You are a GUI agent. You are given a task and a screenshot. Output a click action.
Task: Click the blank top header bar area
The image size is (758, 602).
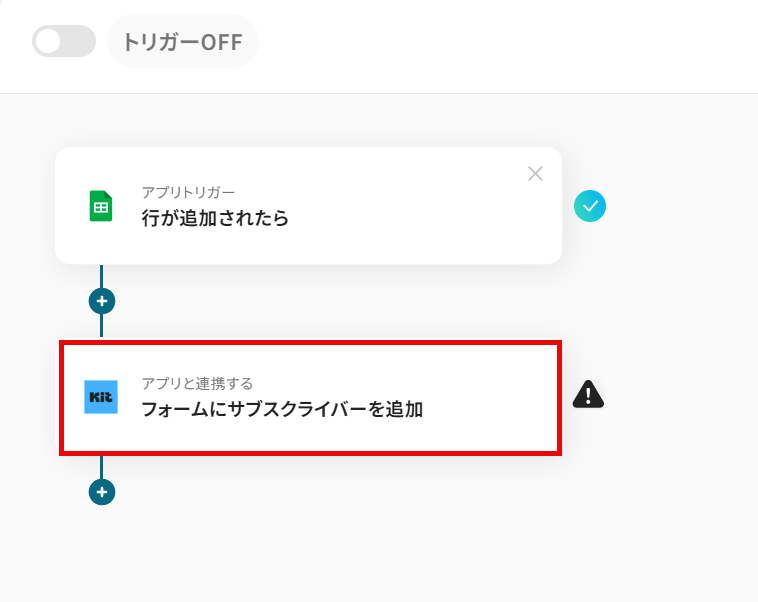pos(500,45)
